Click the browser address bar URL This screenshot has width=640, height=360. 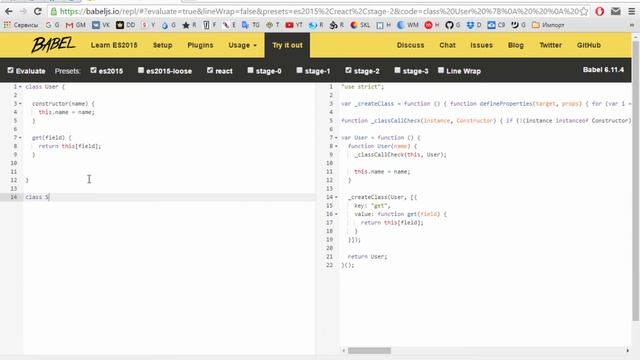[319, 11]
